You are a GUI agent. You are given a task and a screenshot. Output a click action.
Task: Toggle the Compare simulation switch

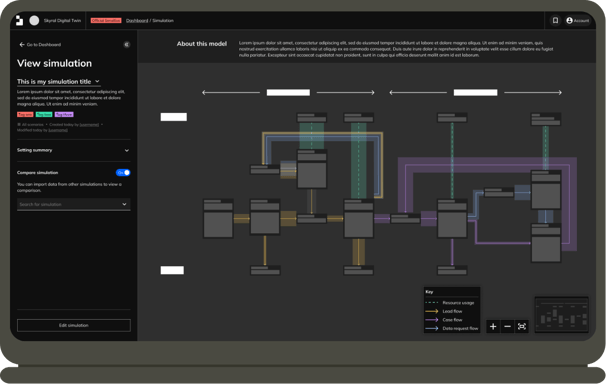coord(123,173)
